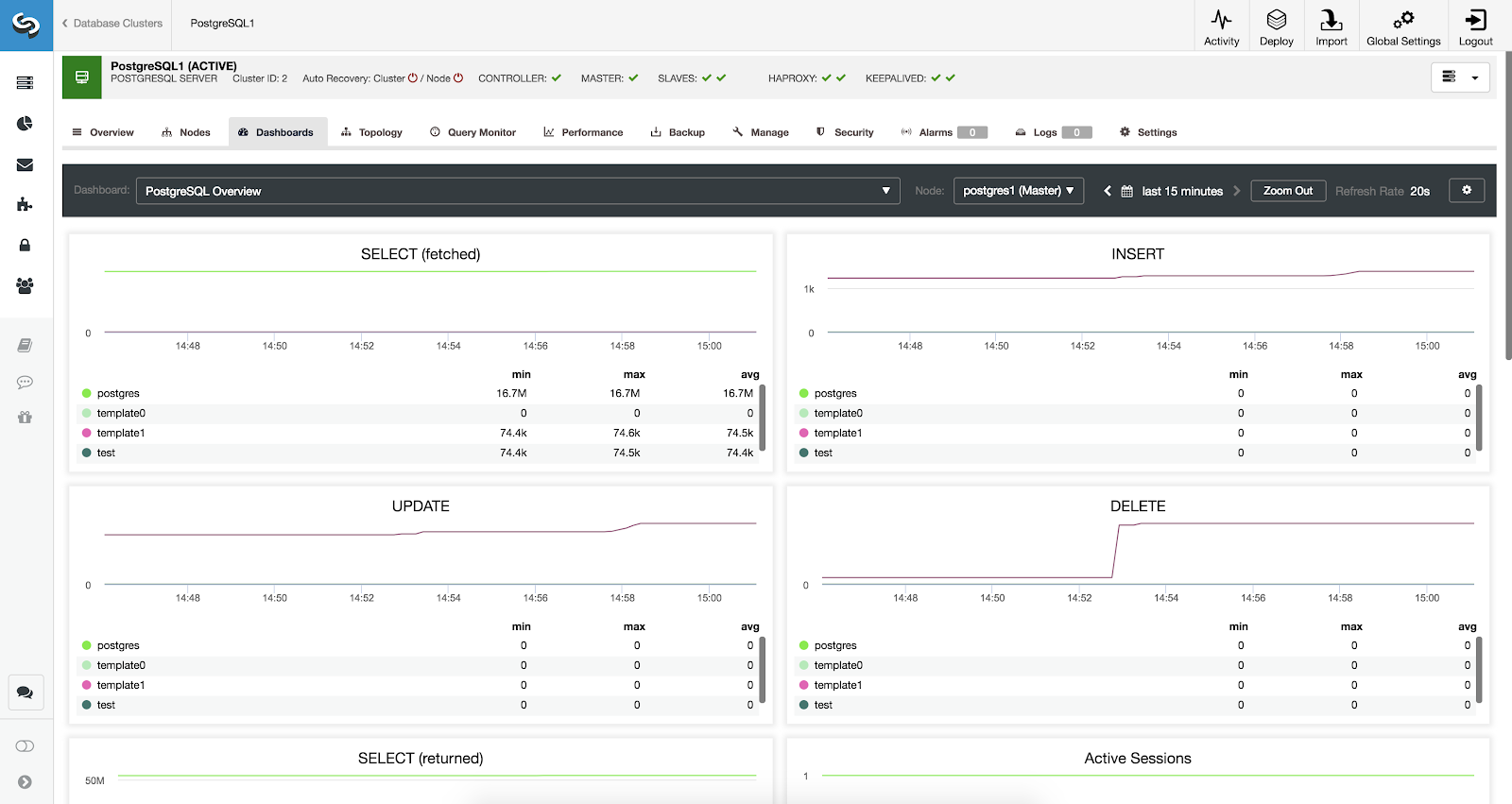Open Global Settings
The image size is (1512, 804).
tap(1403, 26)
